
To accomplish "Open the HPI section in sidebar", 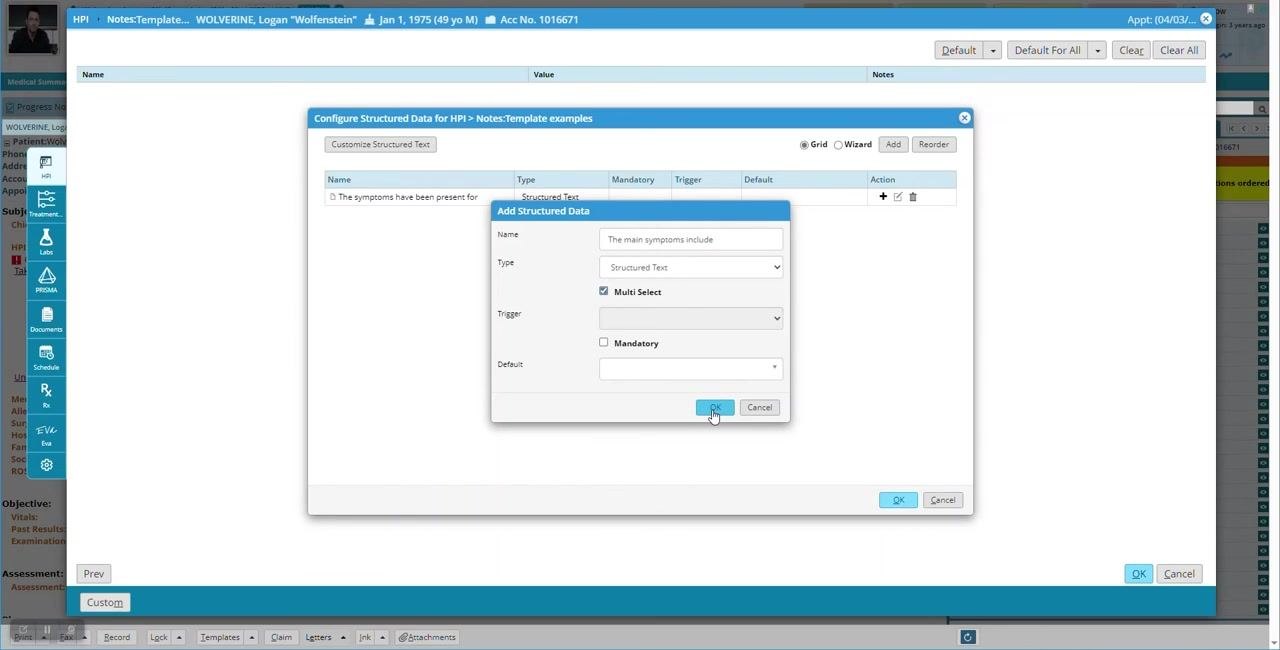I will click(x=46, y=167).
